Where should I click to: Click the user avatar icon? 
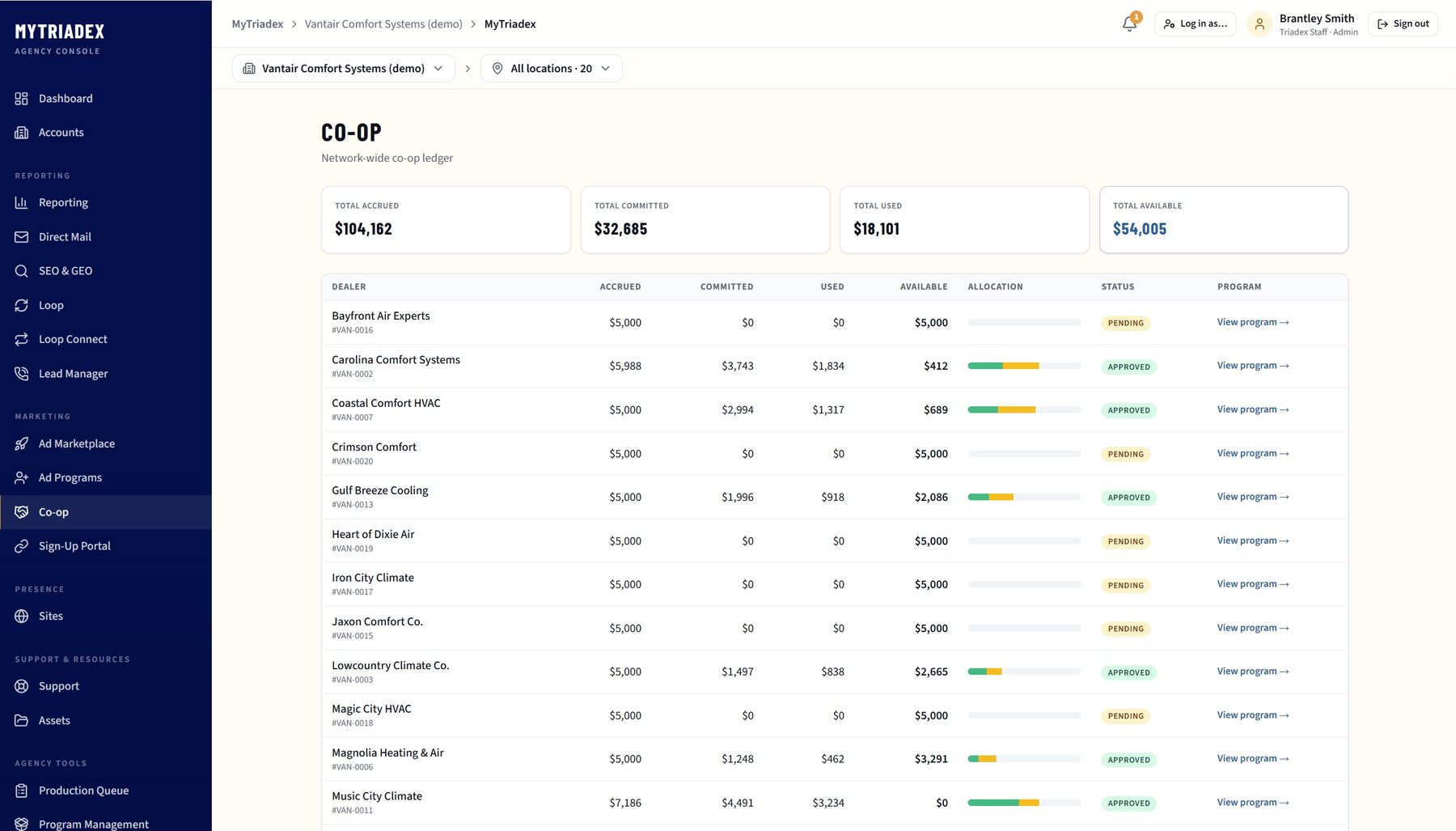[1259, 24]
